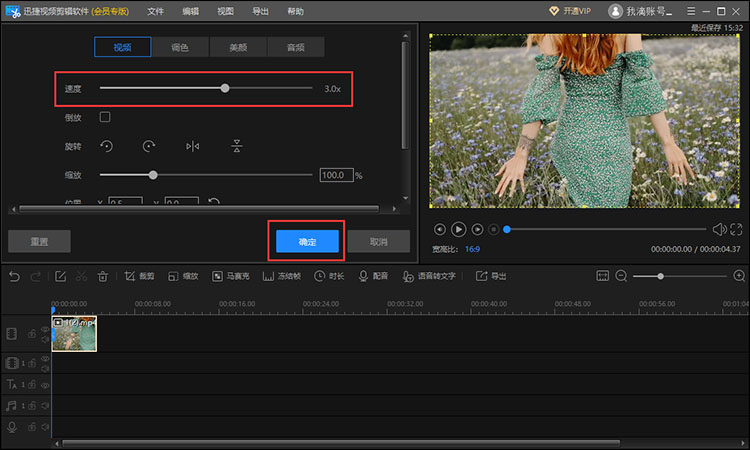Change the 16:9 aspect ratio link

[472, 249]
